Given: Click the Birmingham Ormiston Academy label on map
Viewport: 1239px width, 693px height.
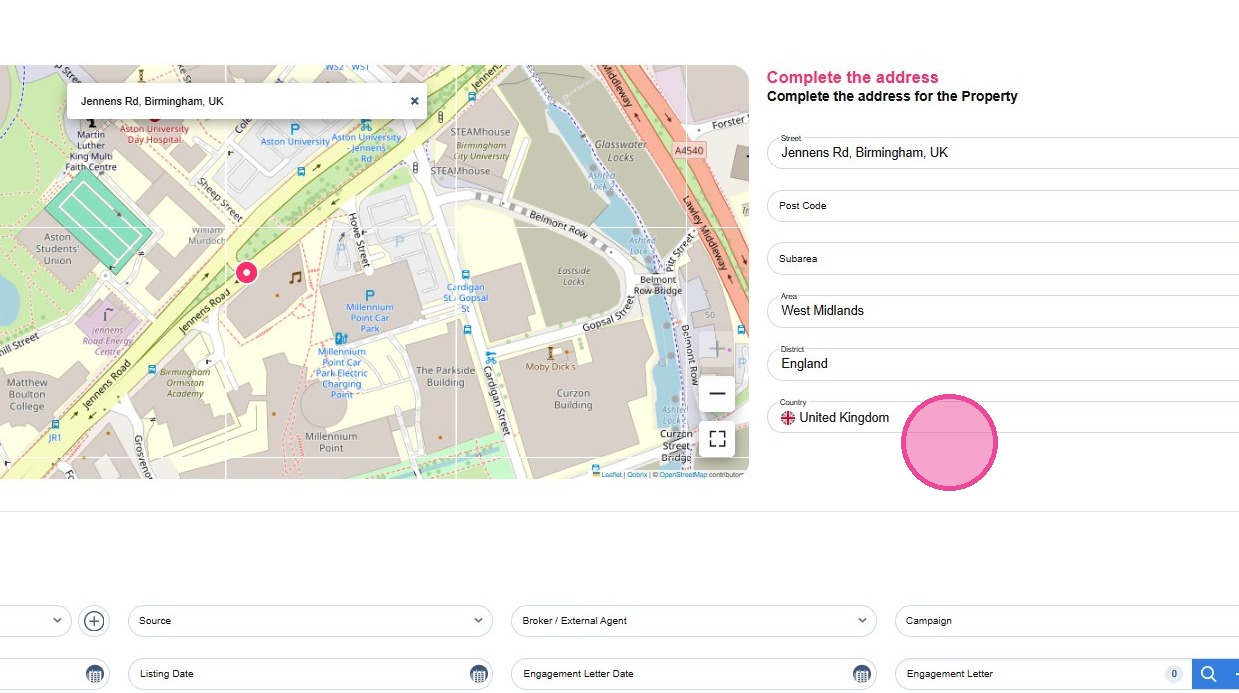Looking at the screenshot, I should tap(185, 382).
